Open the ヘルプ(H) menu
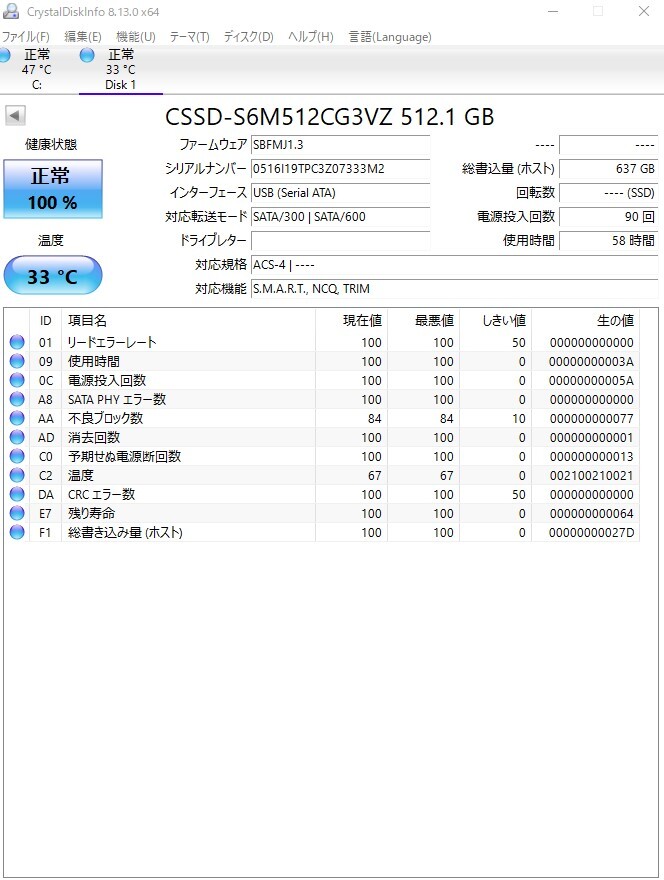The width and height of the screenshot is (664, 880). [x=311, y=37]
